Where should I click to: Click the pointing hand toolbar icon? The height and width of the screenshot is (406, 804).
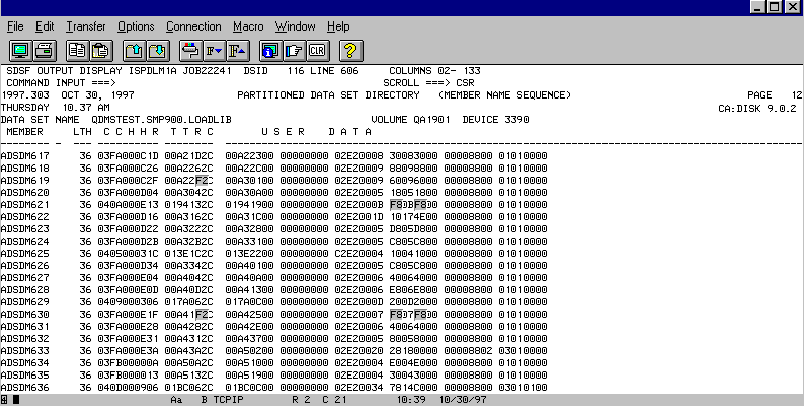(294, 51)
